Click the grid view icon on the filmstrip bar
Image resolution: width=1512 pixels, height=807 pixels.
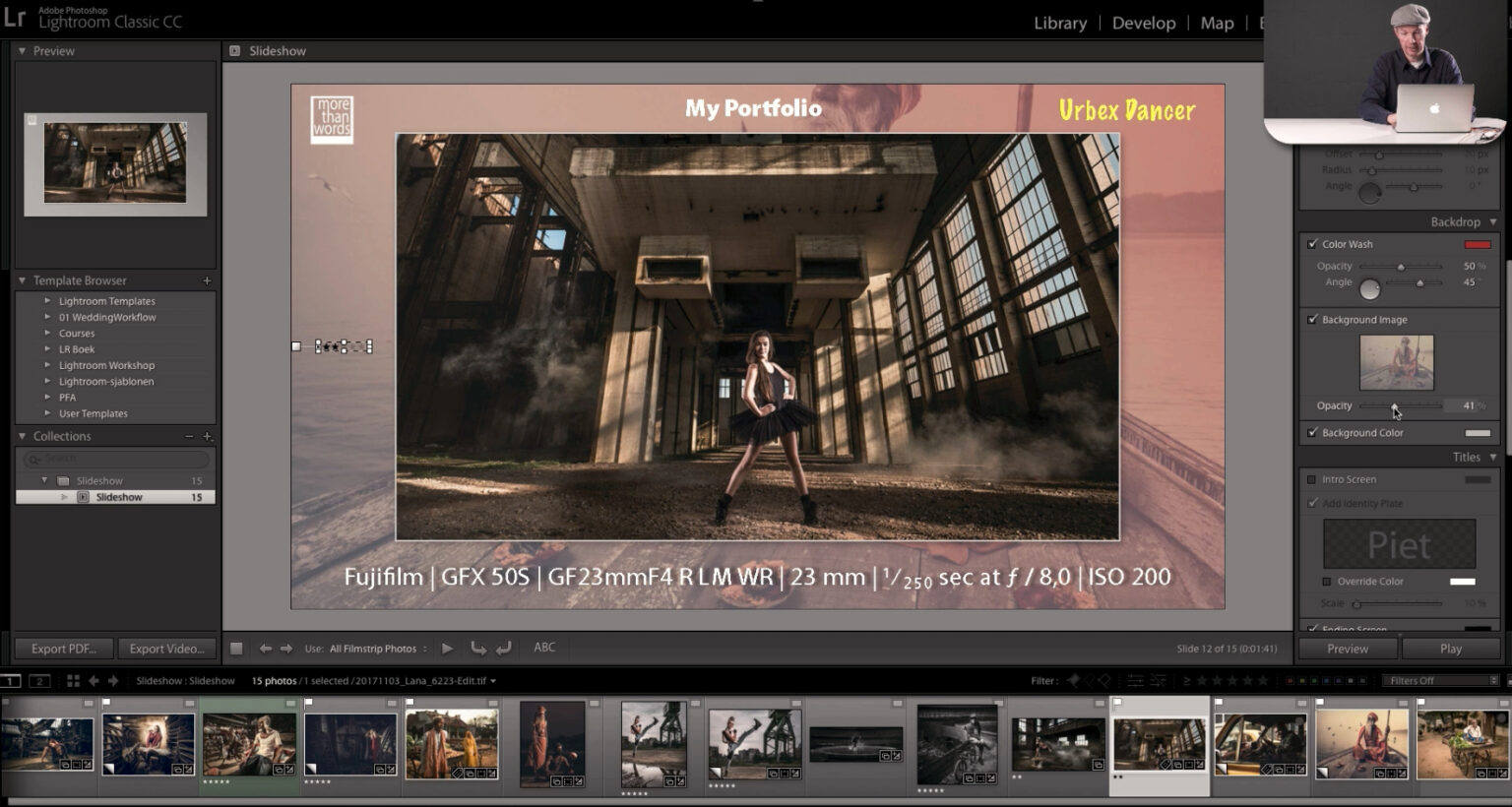pos(72,680)
